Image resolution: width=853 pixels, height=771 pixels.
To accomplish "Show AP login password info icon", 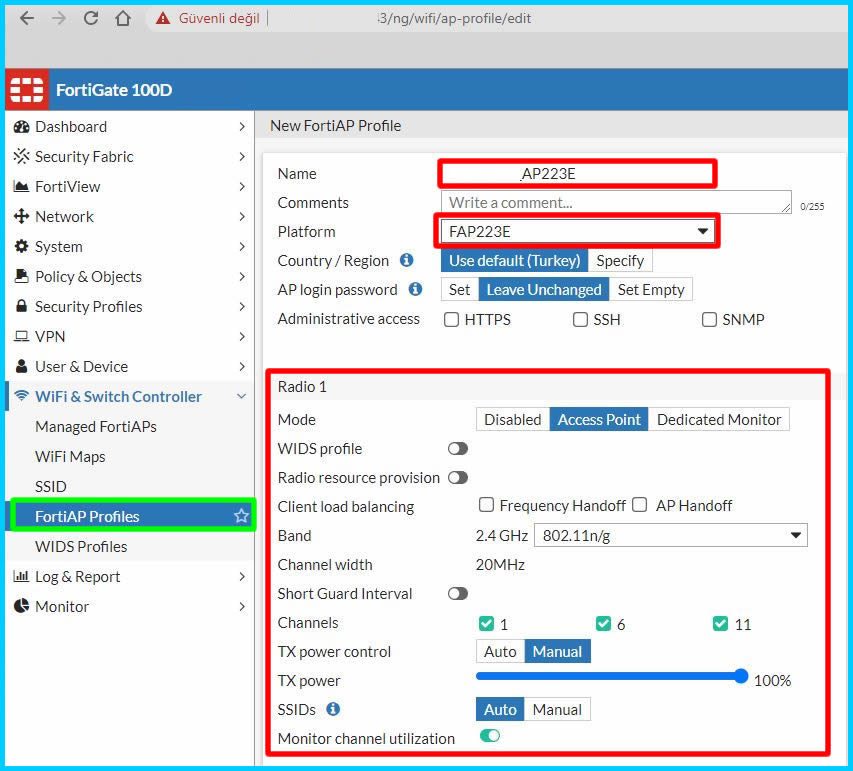I will (x=416, y=289).
